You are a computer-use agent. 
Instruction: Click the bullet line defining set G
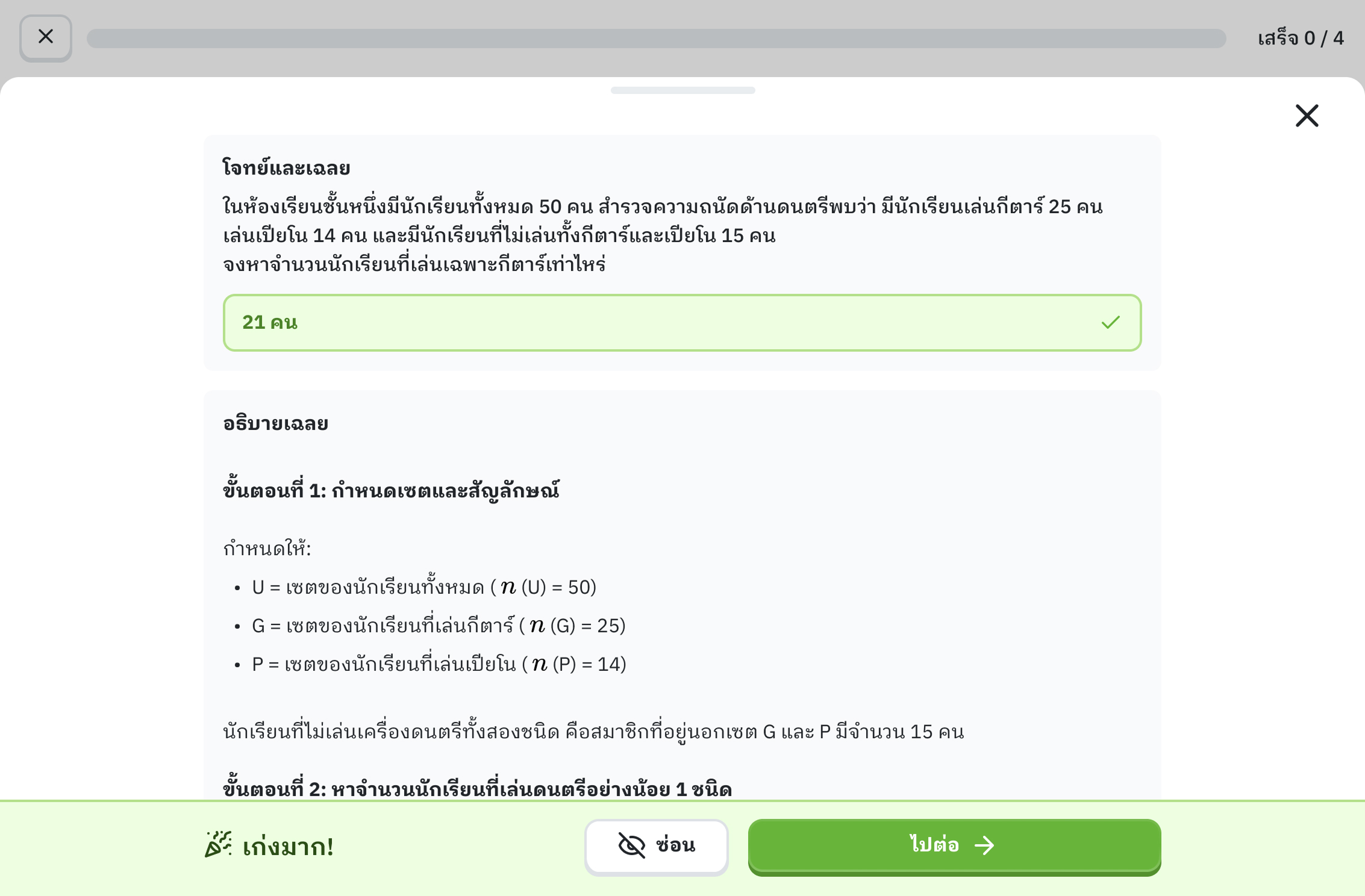pyautogui.click(x=439, y=626)
